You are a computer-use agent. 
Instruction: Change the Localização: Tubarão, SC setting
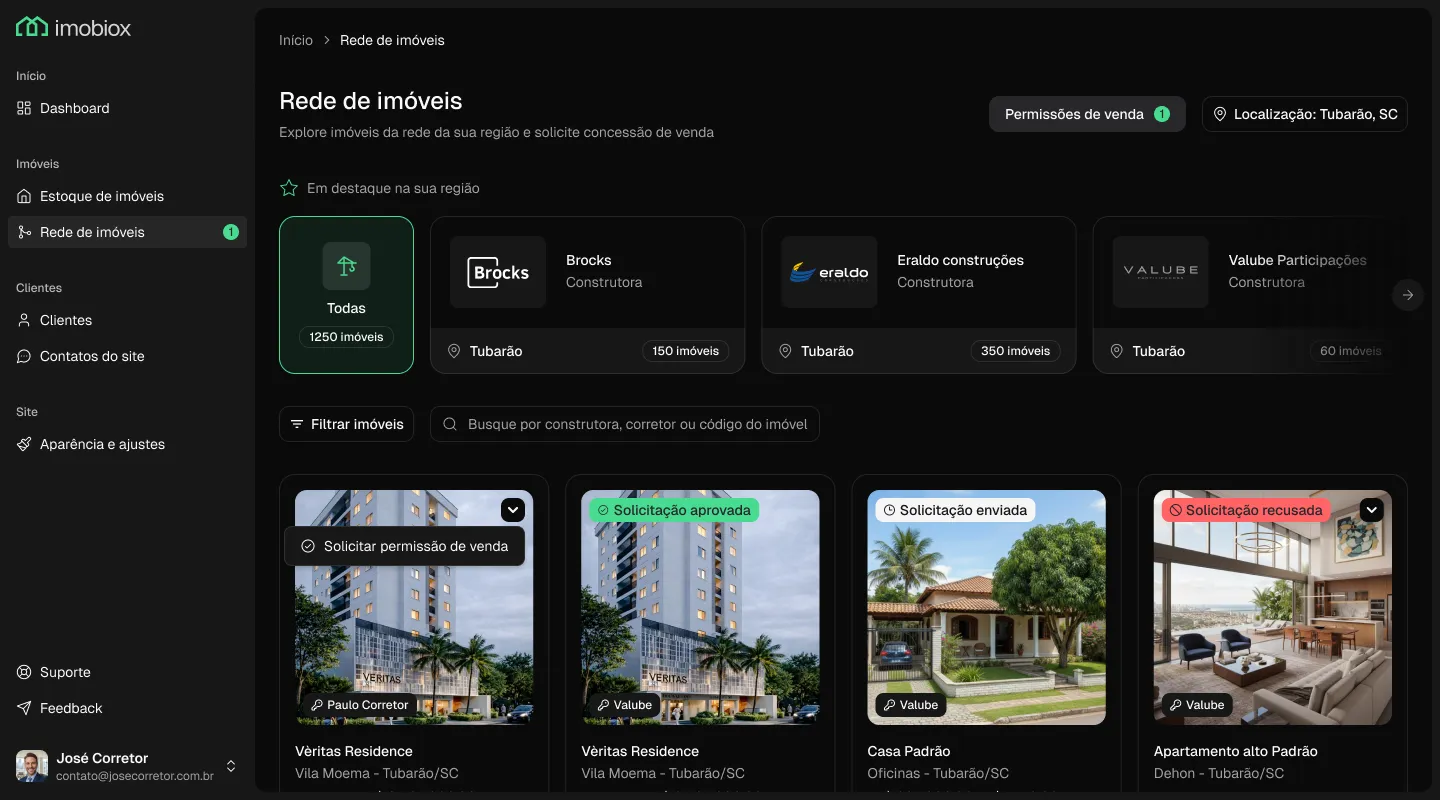click(x=1305, y=114)
